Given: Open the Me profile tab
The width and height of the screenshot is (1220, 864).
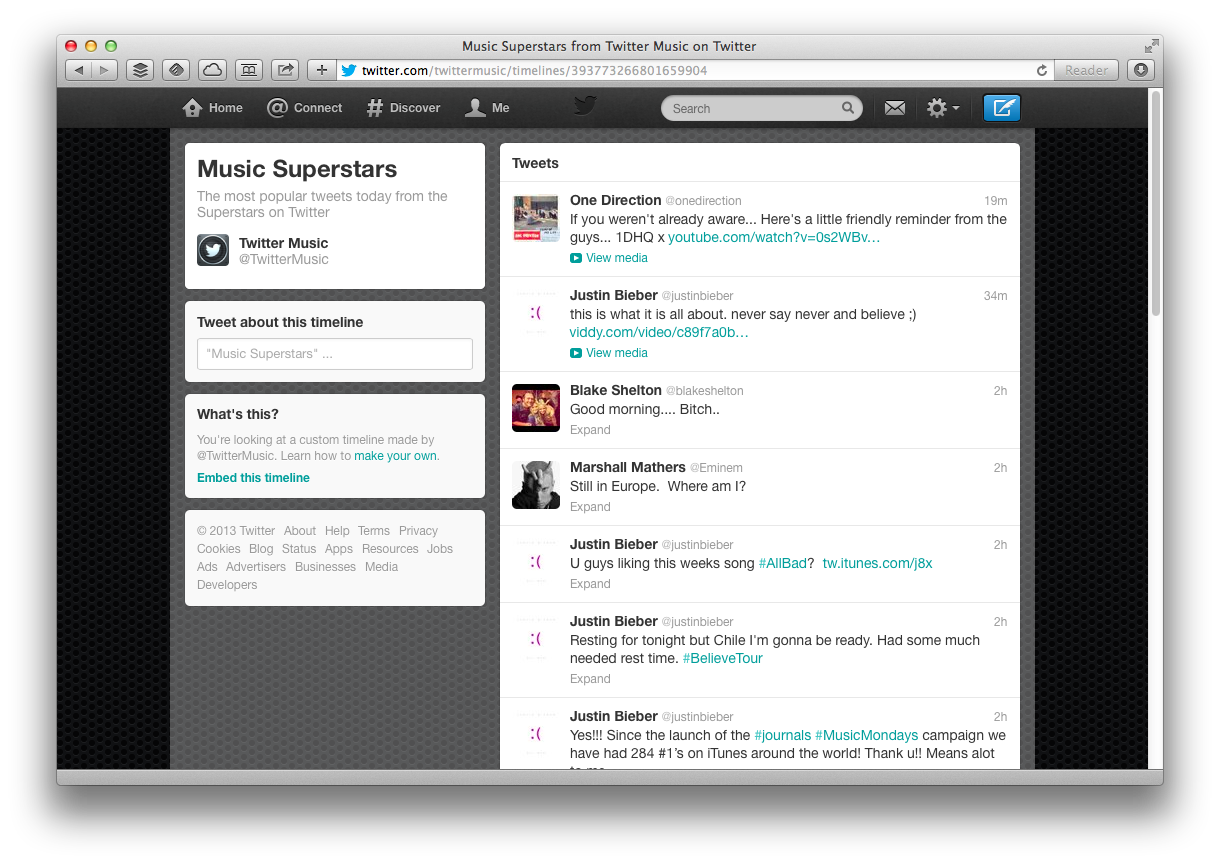Looking at the screenshot, I should [x=488, y=108].
